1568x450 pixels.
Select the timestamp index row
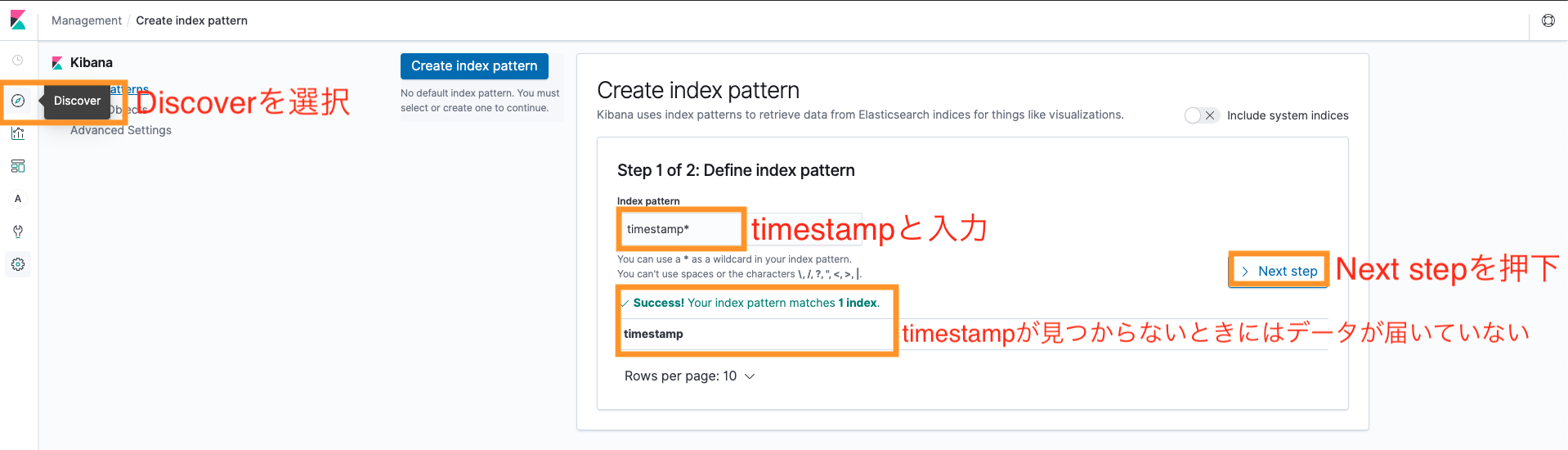pos(756,334)
